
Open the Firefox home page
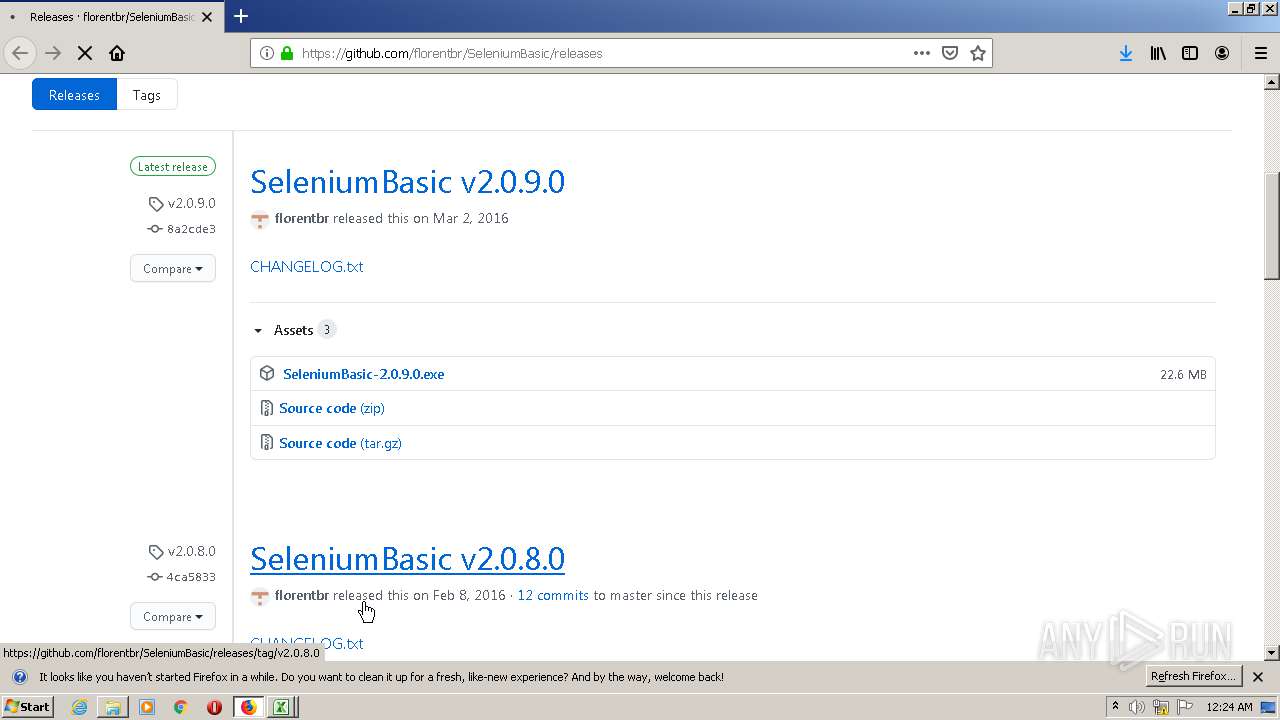[117, 53]
